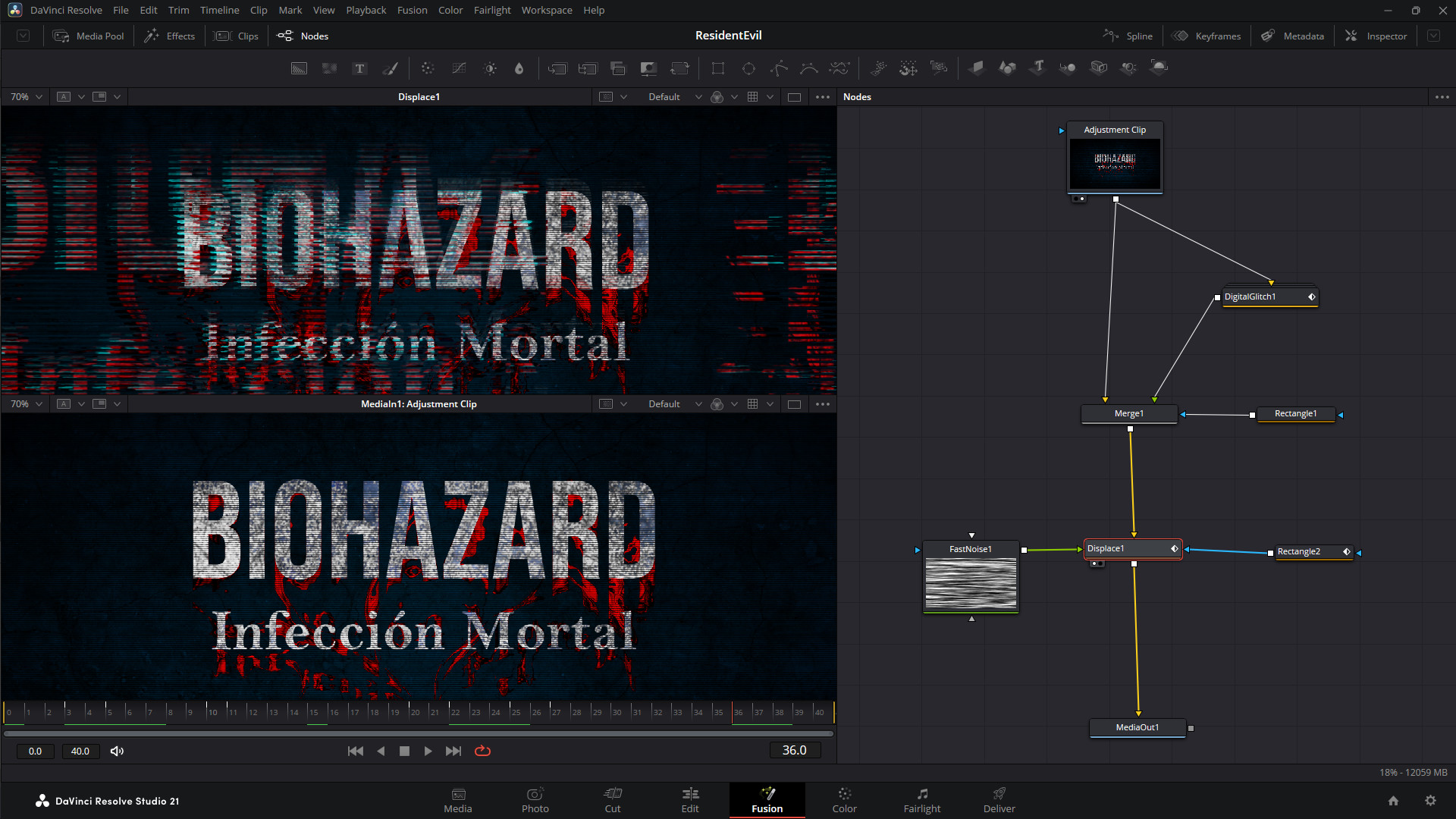This screenshot has width=1456, height=819.
Task: Open the Displace1 viewer options three-dot menu
Action: pyautogui.click(x=823, y=97)
